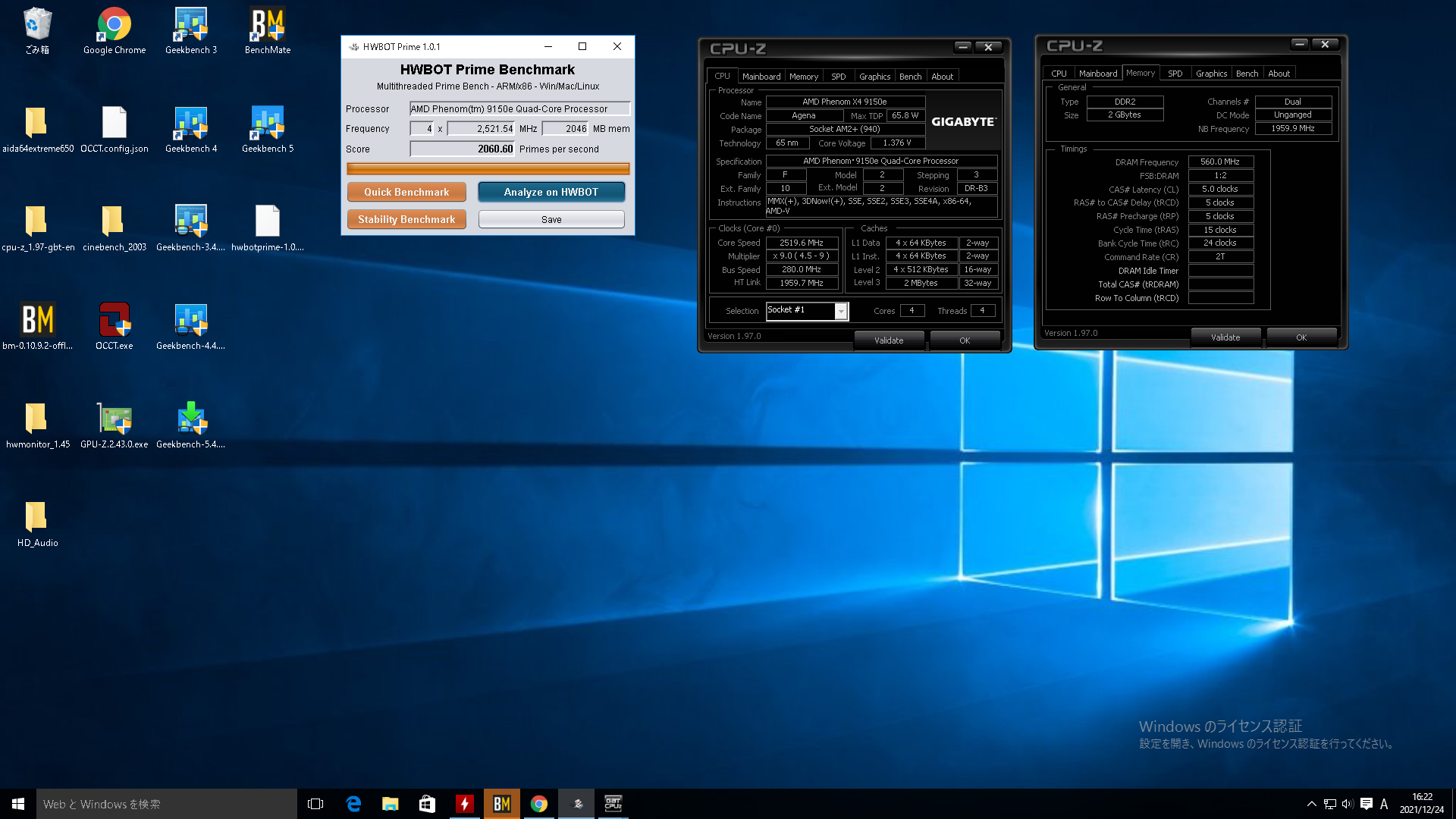This screenshot has height=819, width=1456.
Task: Open the Socket #1 selection dropdown
Action: point(841,311)
